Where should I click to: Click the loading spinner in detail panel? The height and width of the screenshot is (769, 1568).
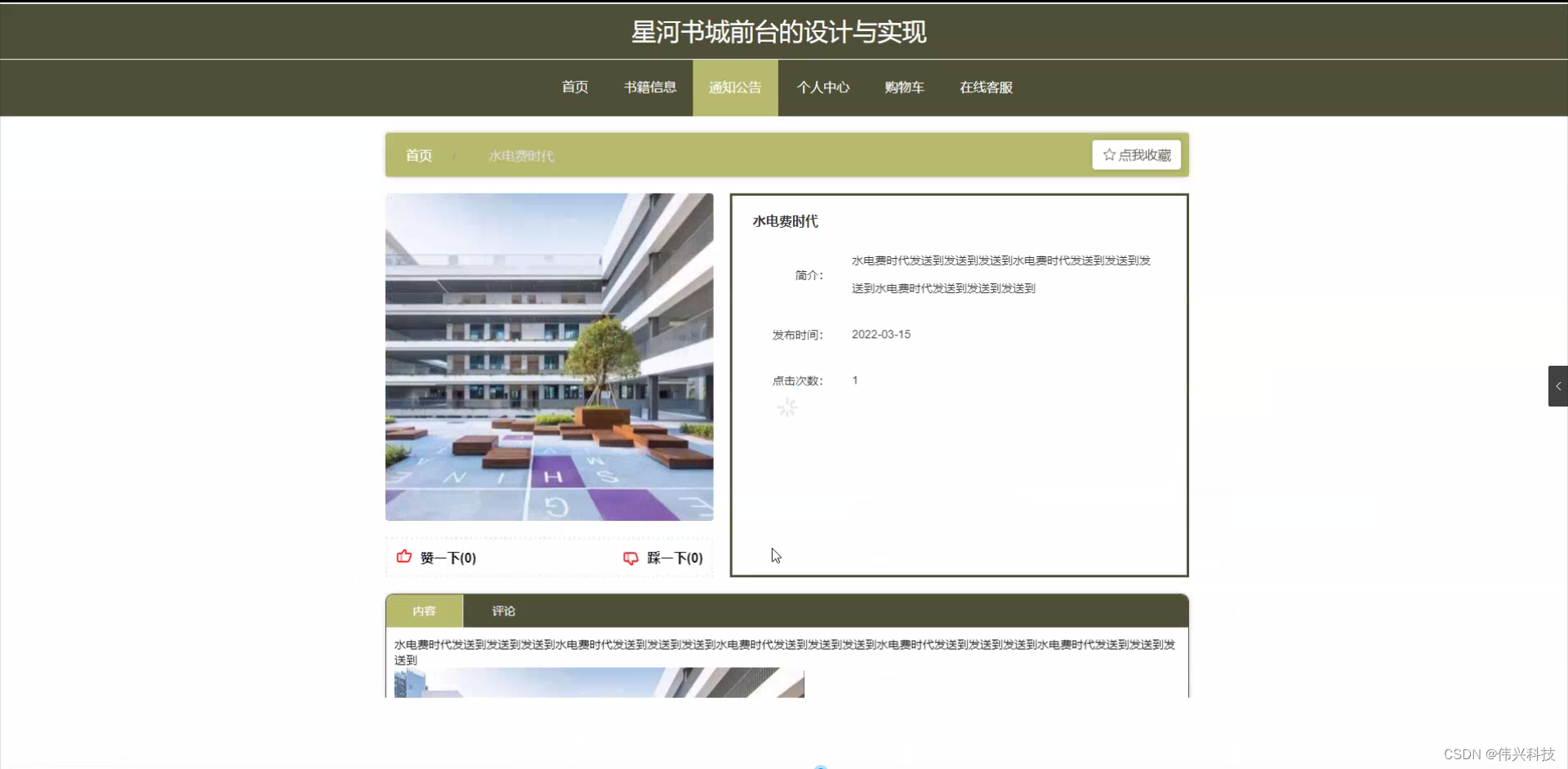786,407
